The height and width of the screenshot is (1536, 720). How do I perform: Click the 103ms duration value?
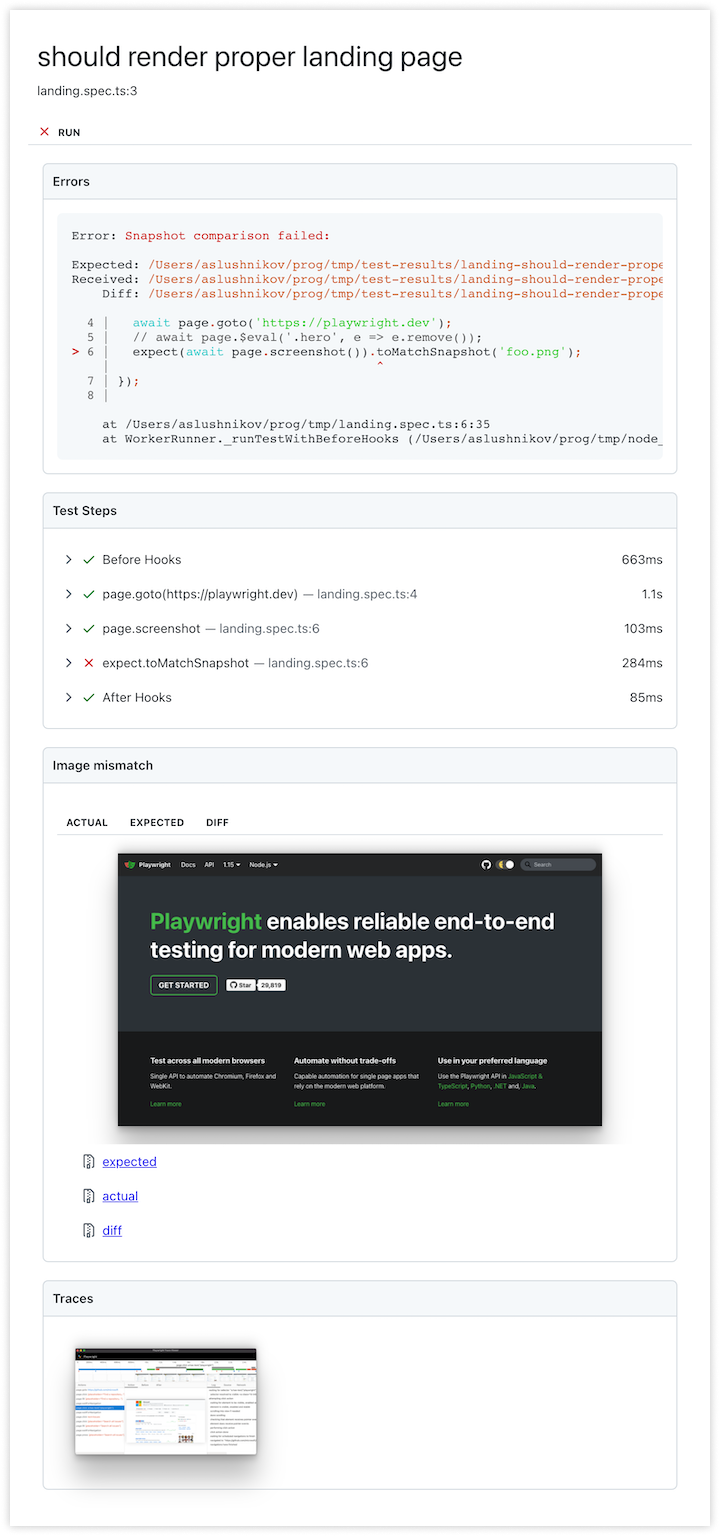click(642, 629)
